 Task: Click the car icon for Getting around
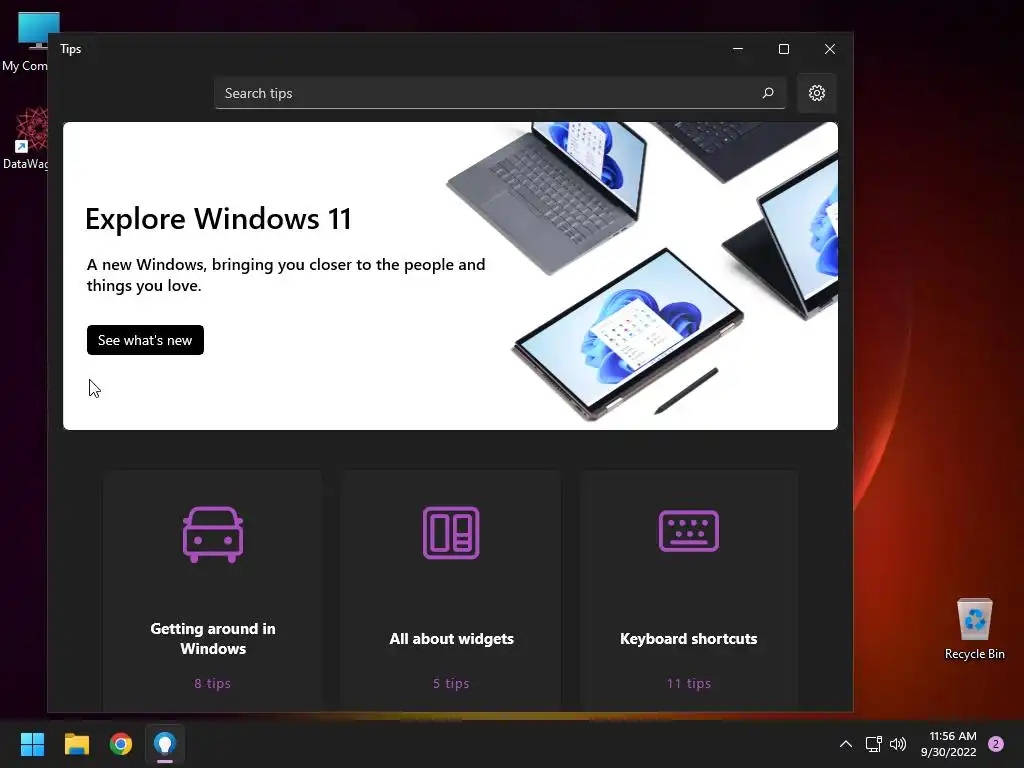pyautogui.click(x=213, y=534)
